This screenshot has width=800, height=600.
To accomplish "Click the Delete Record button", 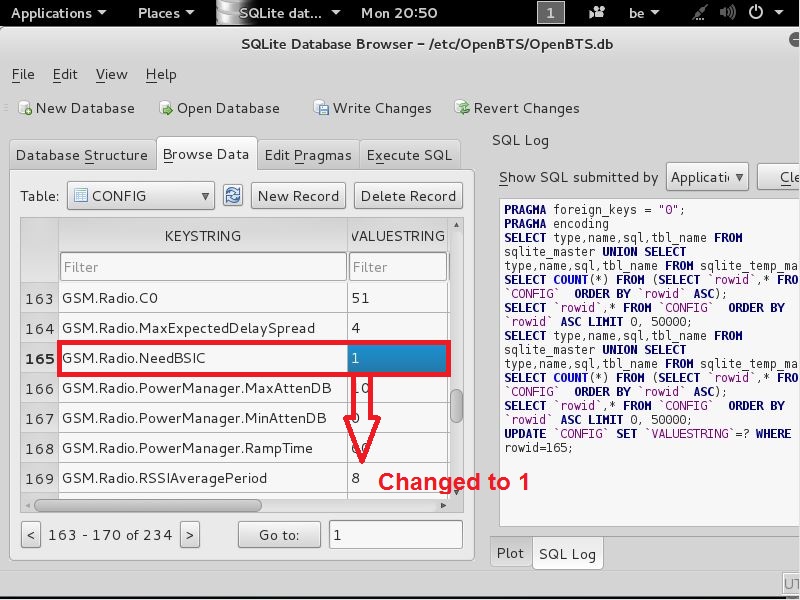I will coord(408,196).
